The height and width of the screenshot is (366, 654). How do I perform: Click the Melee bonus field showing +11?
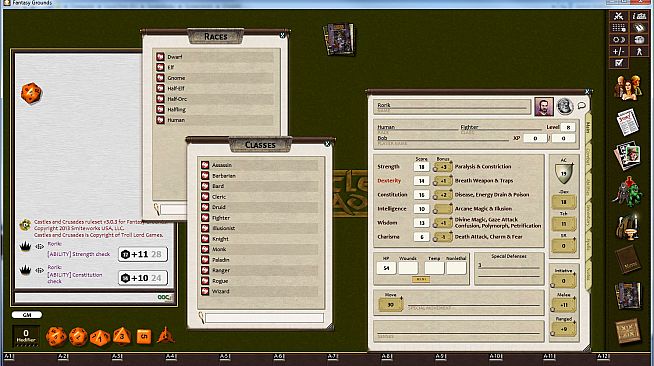coord(563,305)
